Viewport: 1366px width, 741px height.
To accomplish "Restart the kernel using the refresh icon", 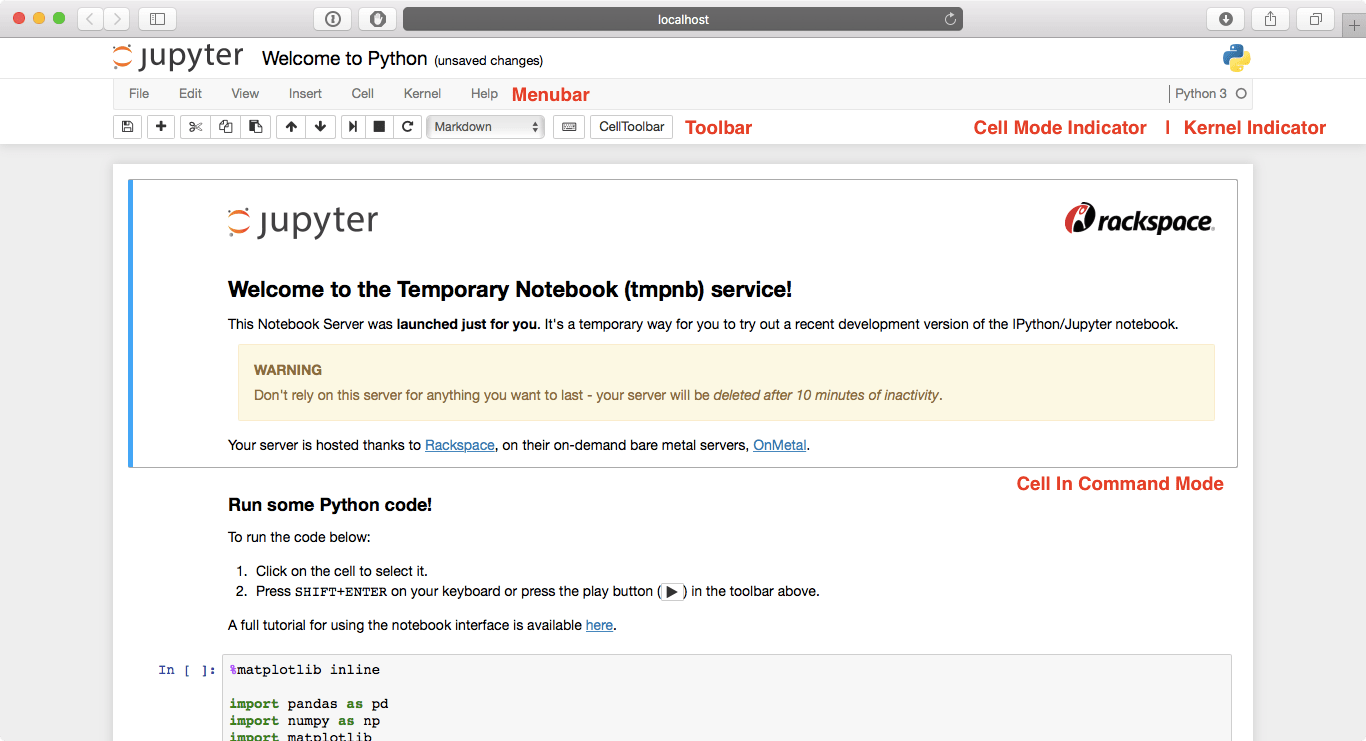I will click(408, 126).
